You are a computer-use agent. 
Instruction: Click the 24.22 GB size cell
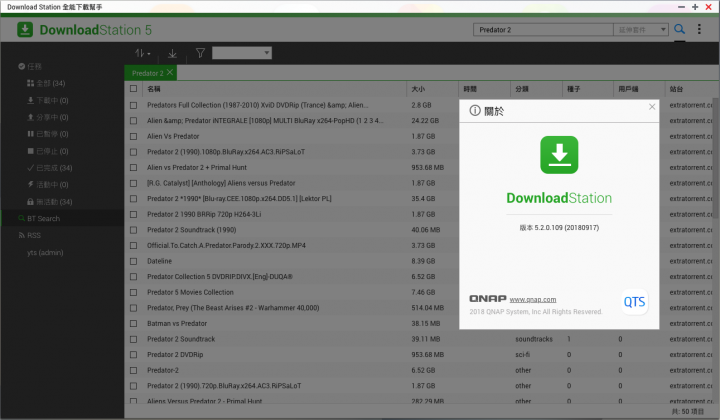coord(425,120)
